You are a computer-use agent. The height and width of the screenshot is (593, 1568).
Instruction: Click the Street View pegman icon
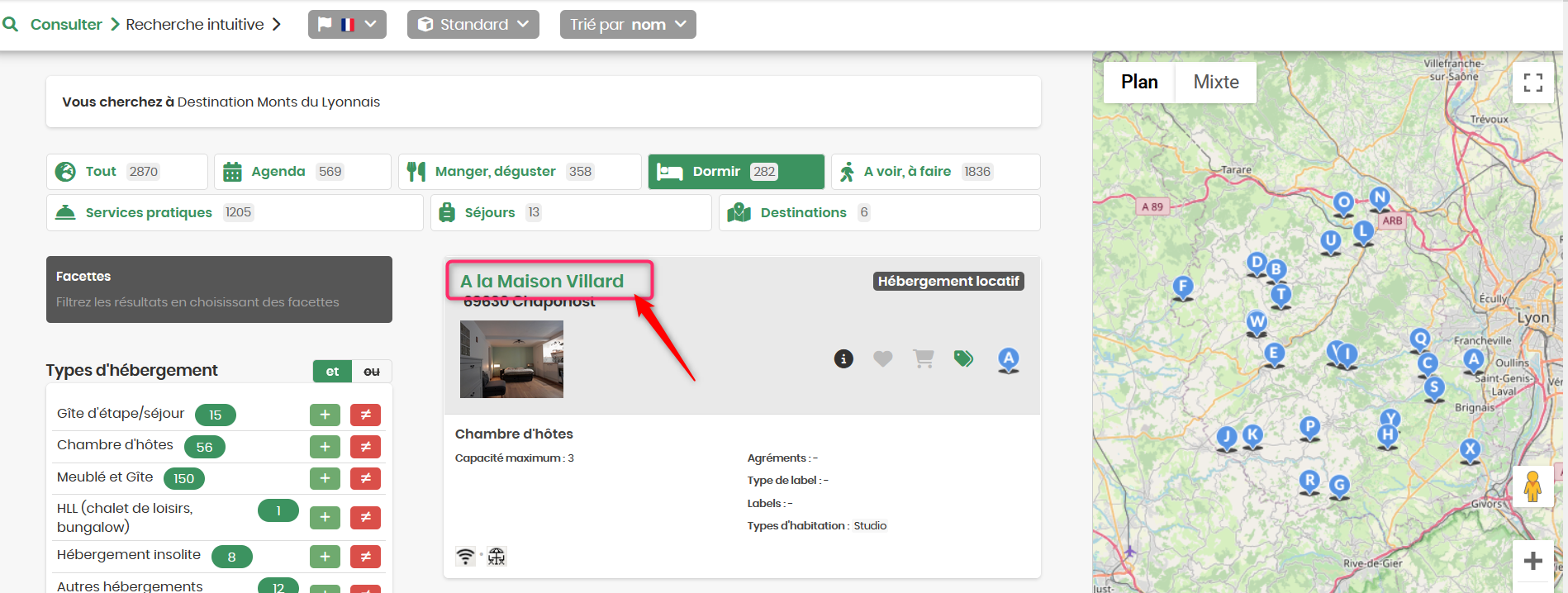pyautogui.click(x=1533, y=486)
